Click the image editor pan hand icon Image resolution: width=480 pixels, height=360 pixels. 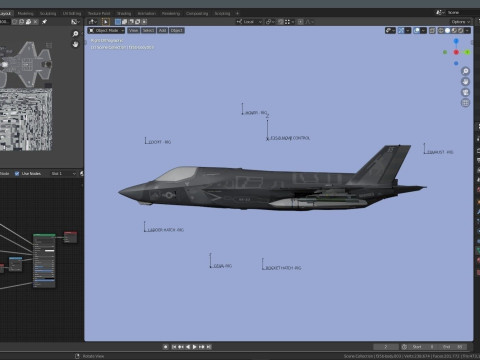pos(75,44)
